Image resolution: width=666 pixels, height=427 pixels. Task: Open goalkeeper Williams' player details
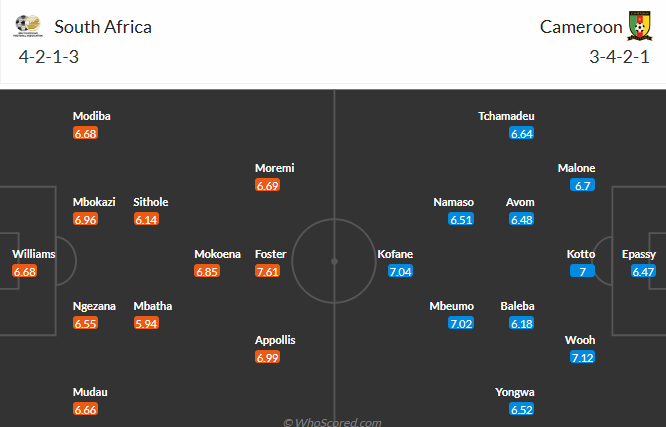click(x=33, y=254)
